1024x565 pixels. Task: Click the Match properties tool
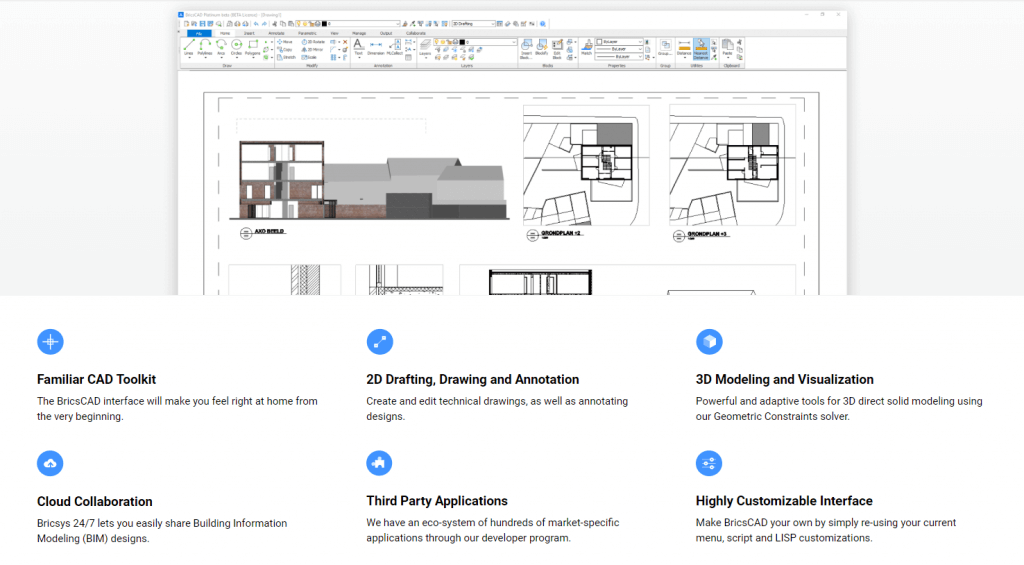click(586, 47)
